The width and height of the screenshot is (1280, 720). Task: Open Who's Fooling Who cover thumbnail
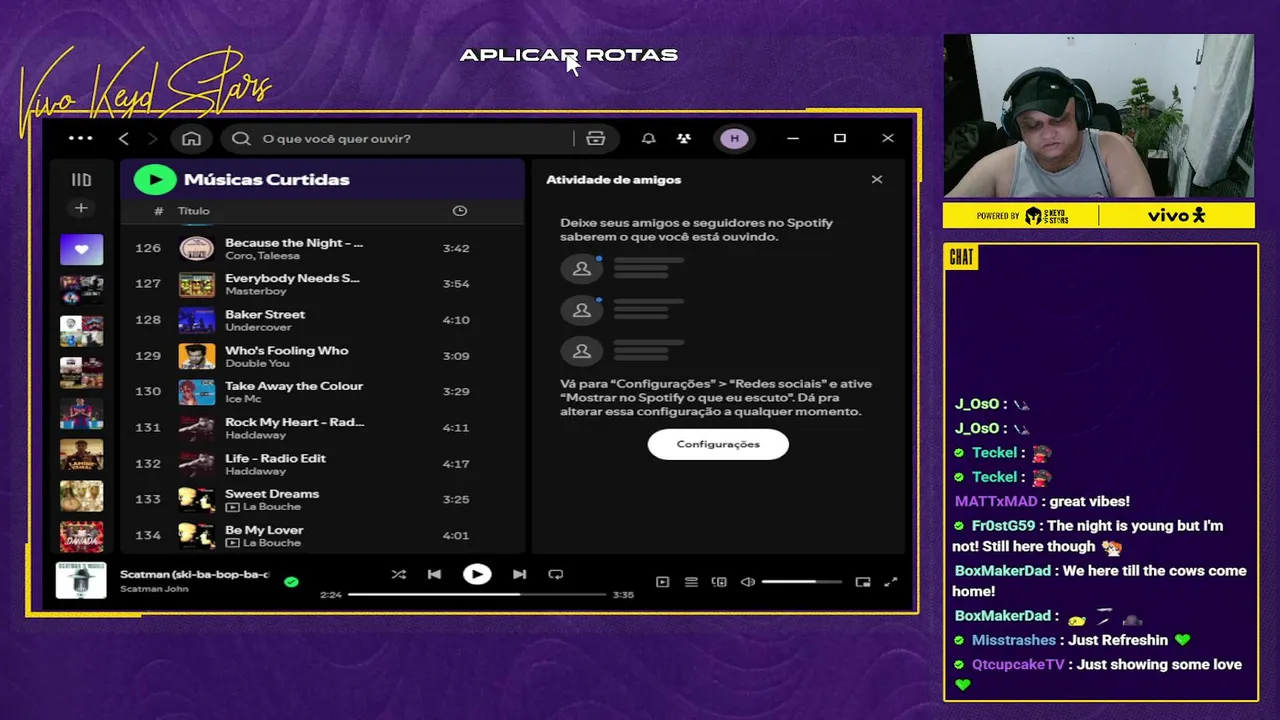click(x=197, y=356)
